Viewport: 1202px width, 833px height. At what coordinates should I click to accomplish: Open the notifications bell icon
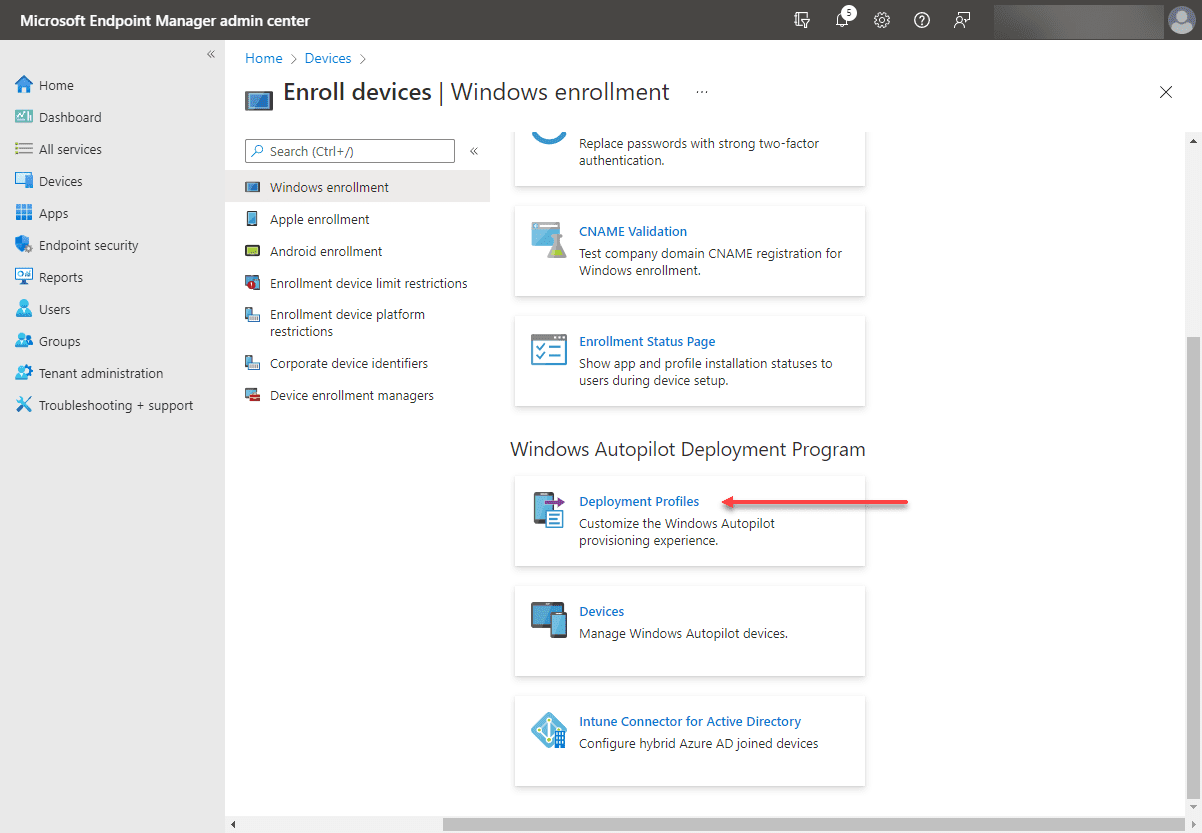click(842, 20)
